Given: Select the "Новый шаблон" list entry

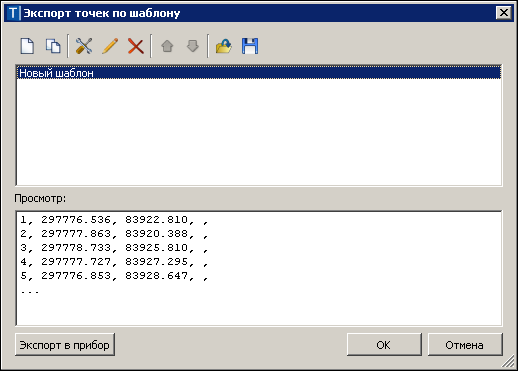Looking at the screenshot, I should 259,73.
